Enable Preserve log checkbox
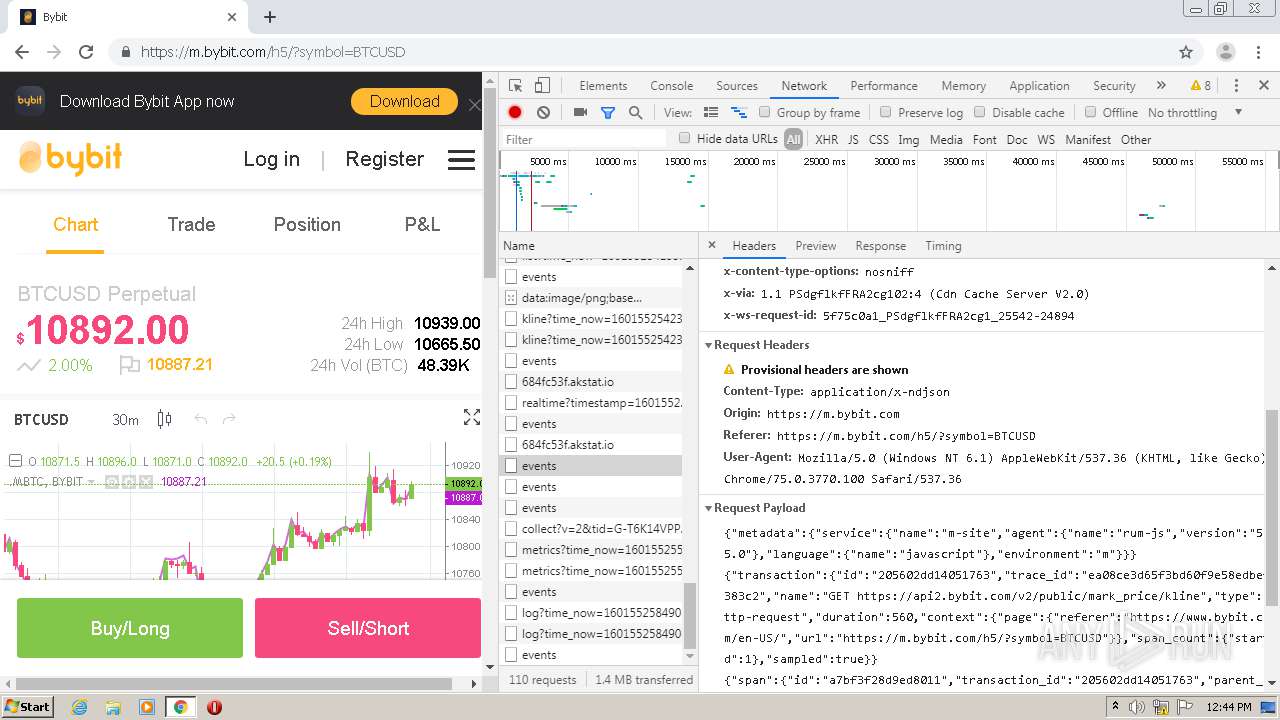 click(886, 112)
